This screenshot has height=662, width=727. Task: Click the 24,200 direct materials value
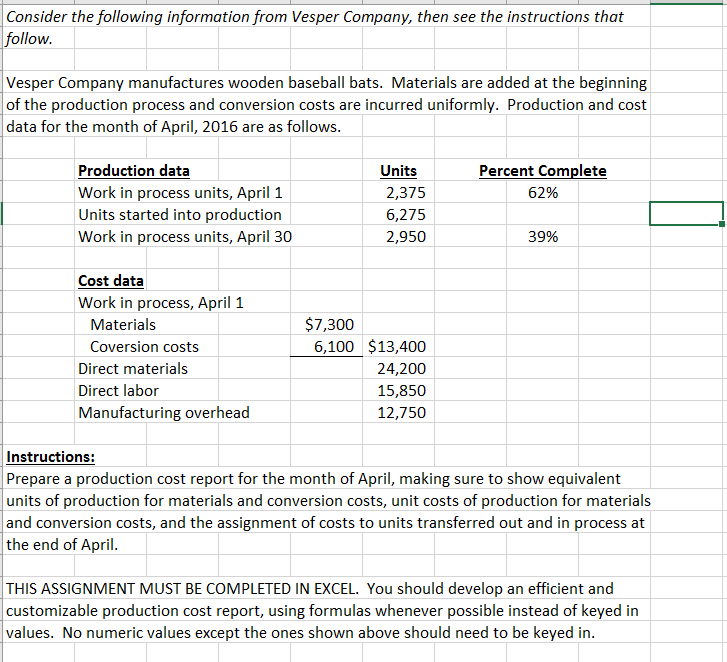[402, 369]
